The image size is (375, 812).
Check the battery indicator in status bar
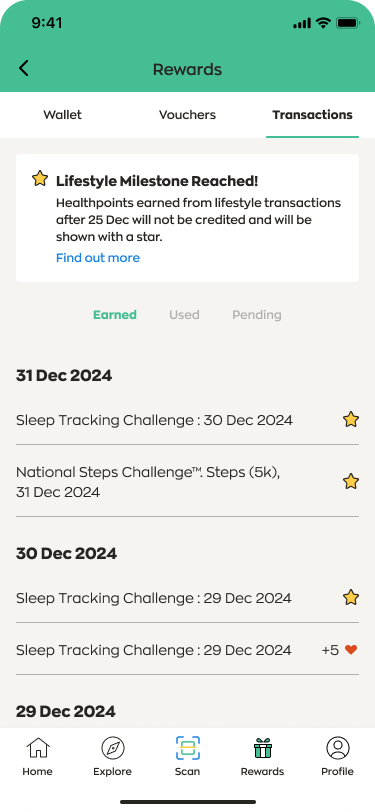(x=348, y=23)
